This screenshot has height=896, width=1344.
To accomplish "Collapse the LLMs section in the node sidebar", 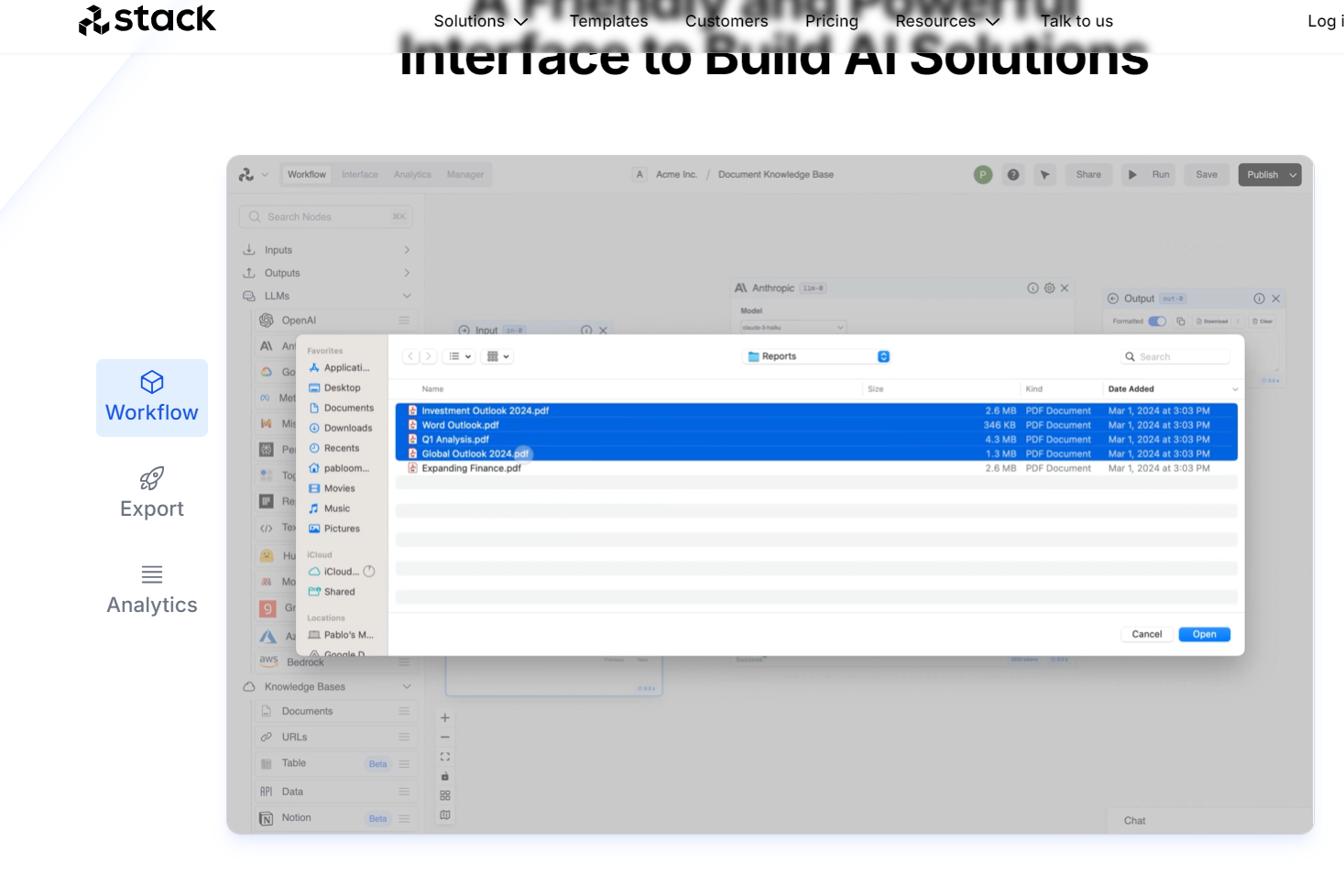I will 407,295.
